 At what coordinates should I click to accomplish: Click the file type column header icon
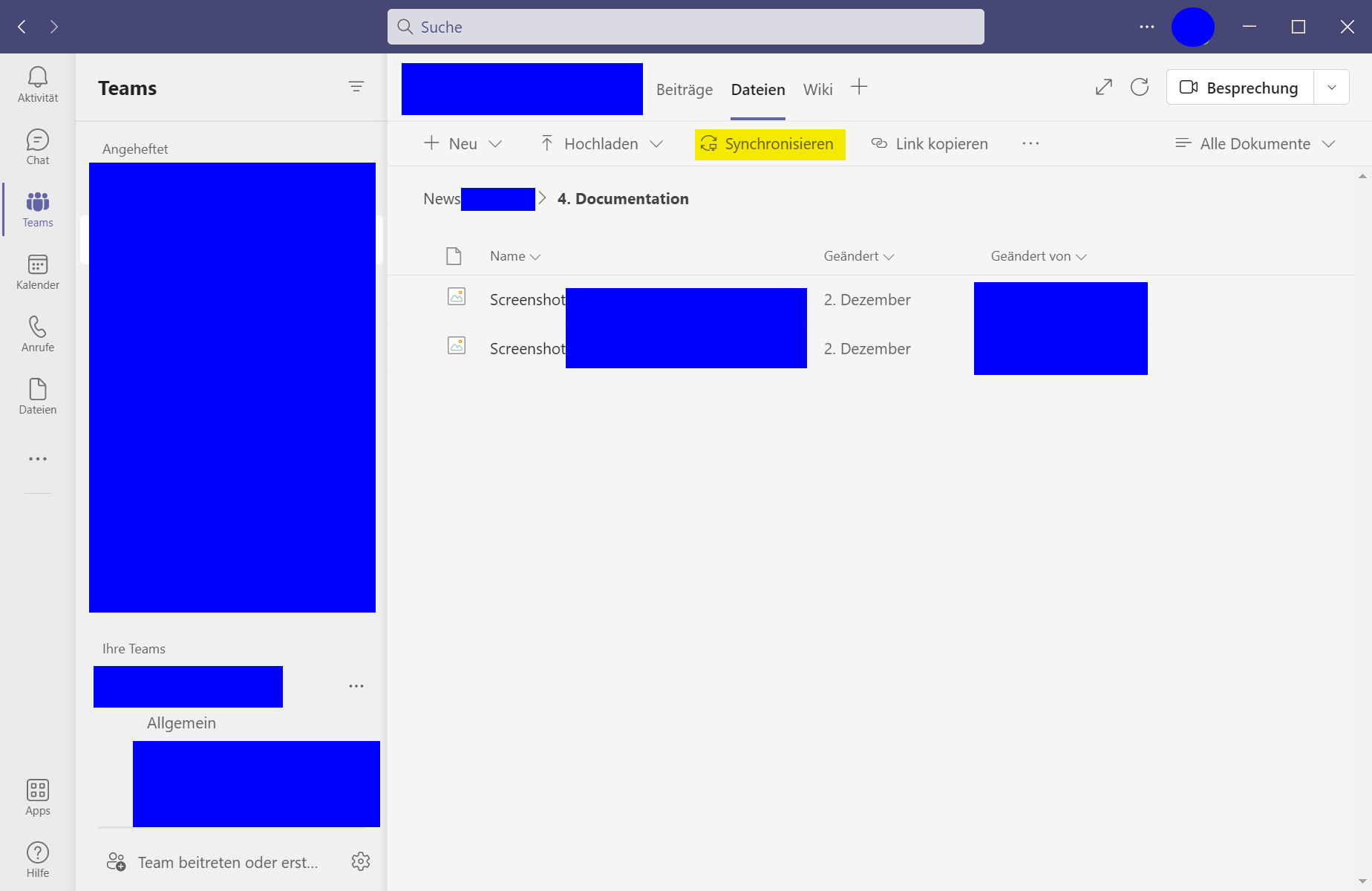click(x=454, y=256)
